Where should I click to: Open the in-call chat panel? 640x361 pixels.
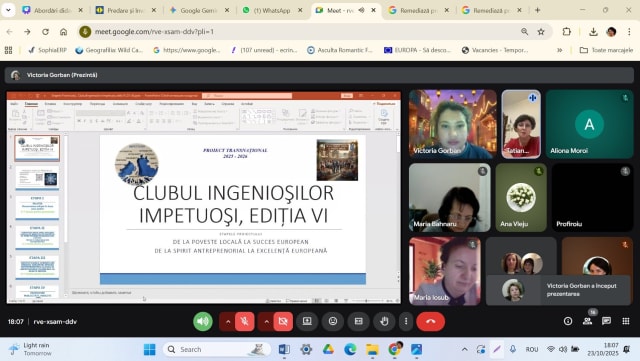[x=607, y=321]
